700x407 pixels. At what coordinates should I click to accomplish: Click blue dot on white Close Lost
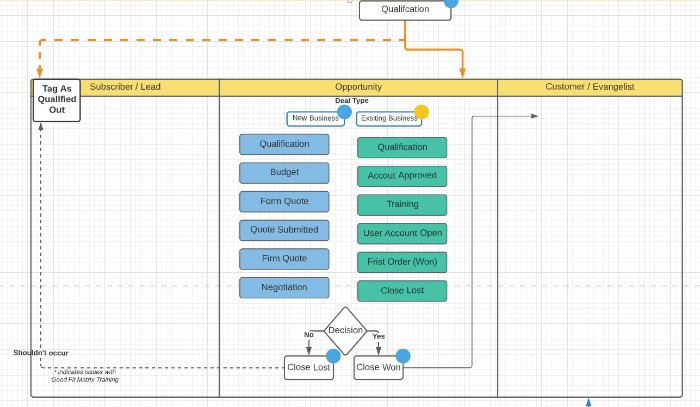pos(333,356)
